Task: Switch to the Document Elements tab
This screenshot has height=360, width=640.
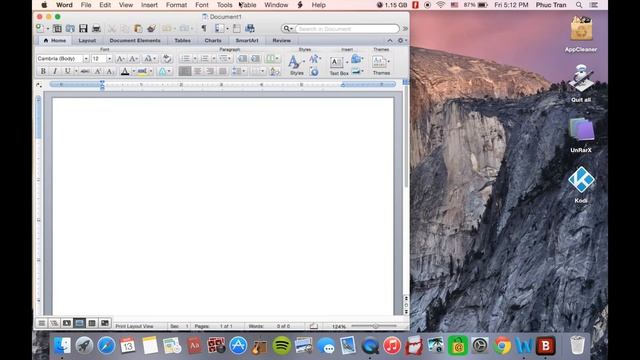Action: pos(135,40)
